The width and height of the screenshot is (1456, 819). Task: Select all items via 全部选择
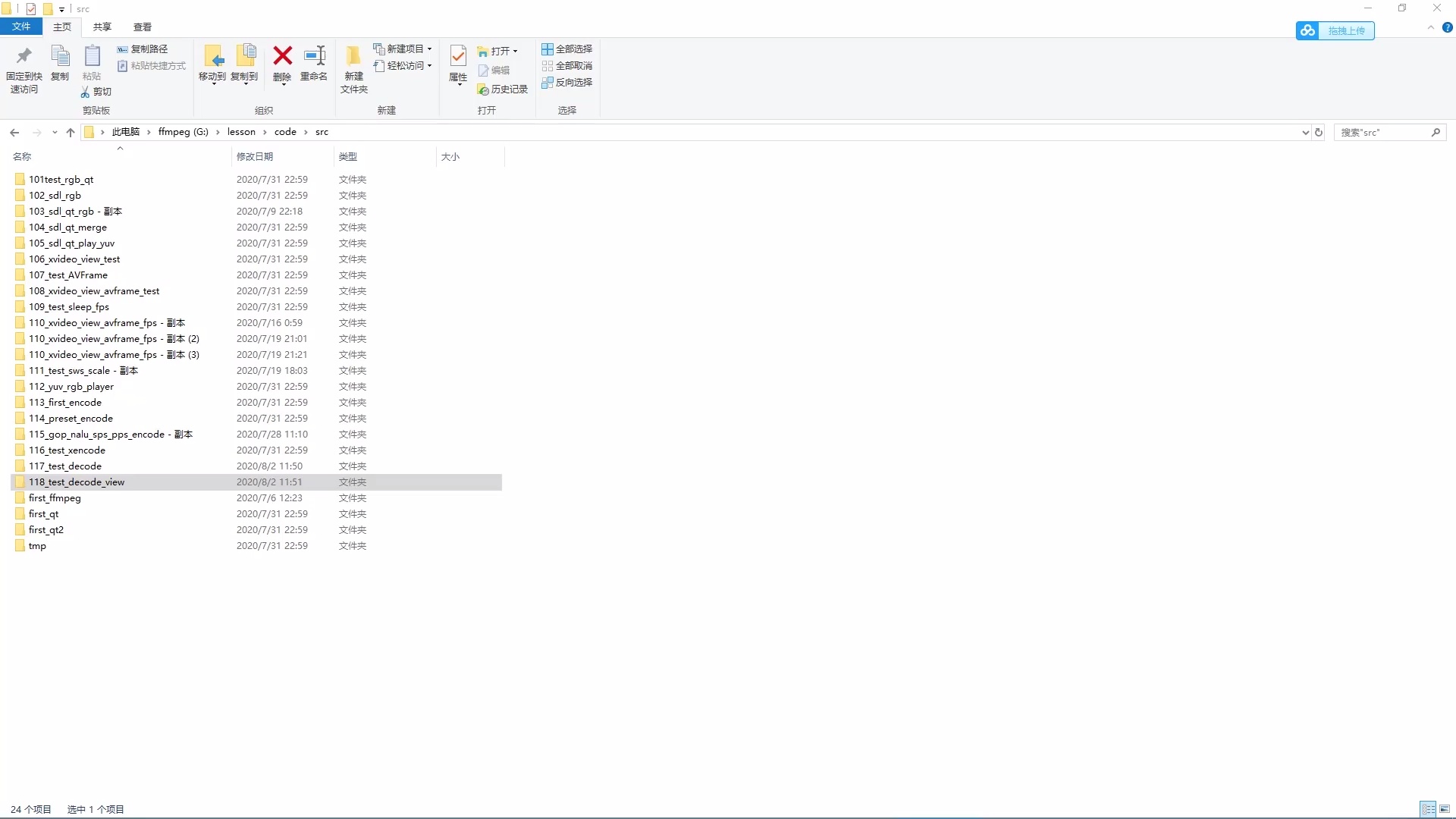pyautogui.click(x=567, y=49)
